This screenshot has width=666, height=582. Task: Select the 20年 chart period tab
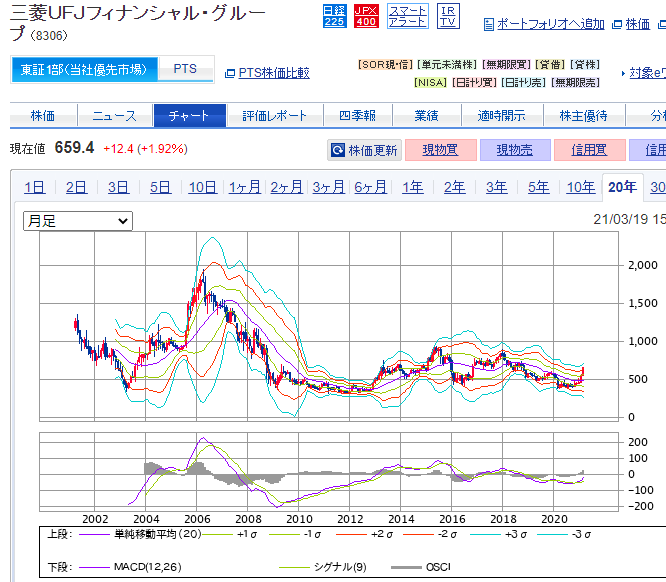tap(622, 187)
